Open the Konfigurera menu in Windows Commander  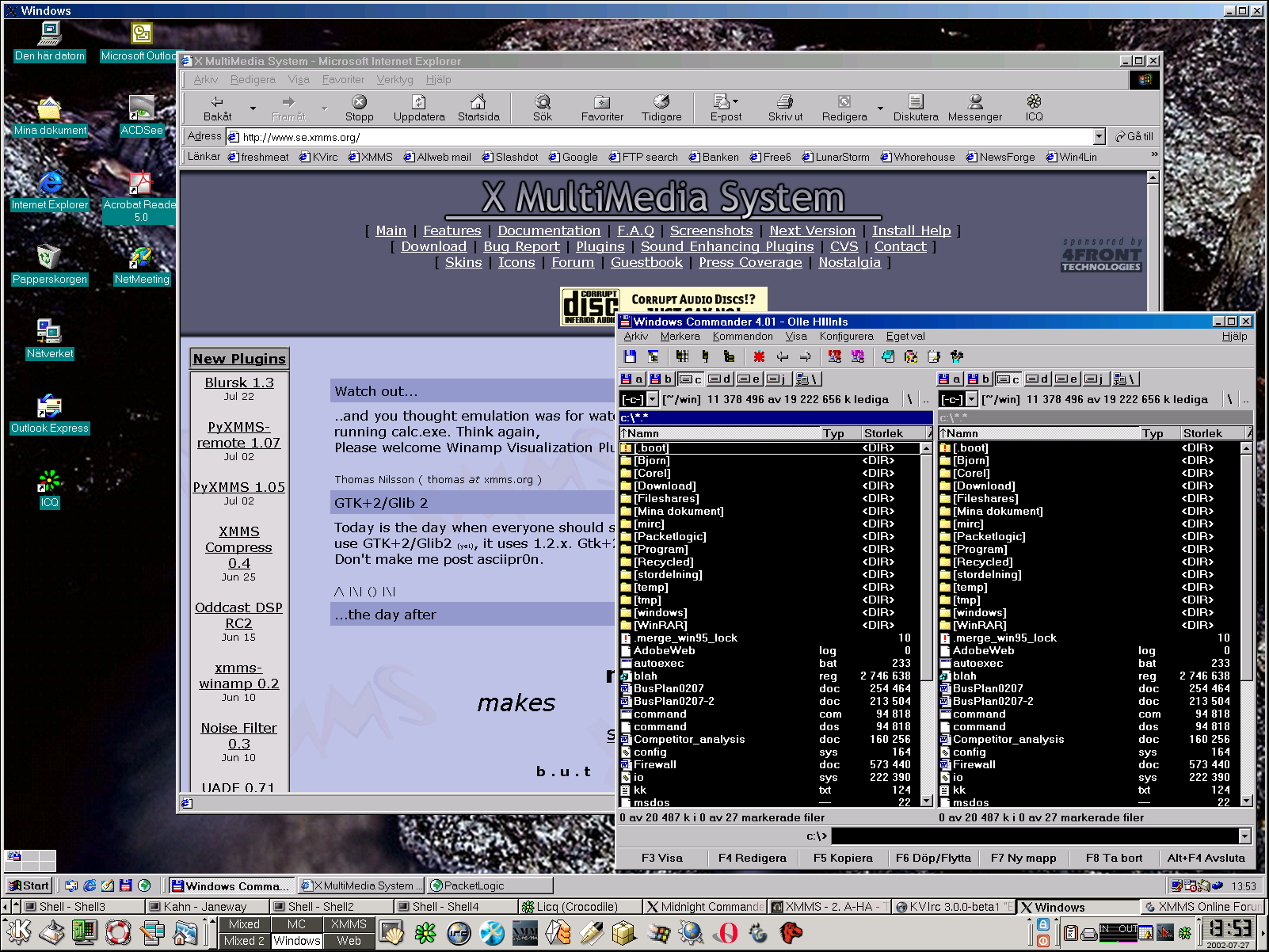pos(846,336)
